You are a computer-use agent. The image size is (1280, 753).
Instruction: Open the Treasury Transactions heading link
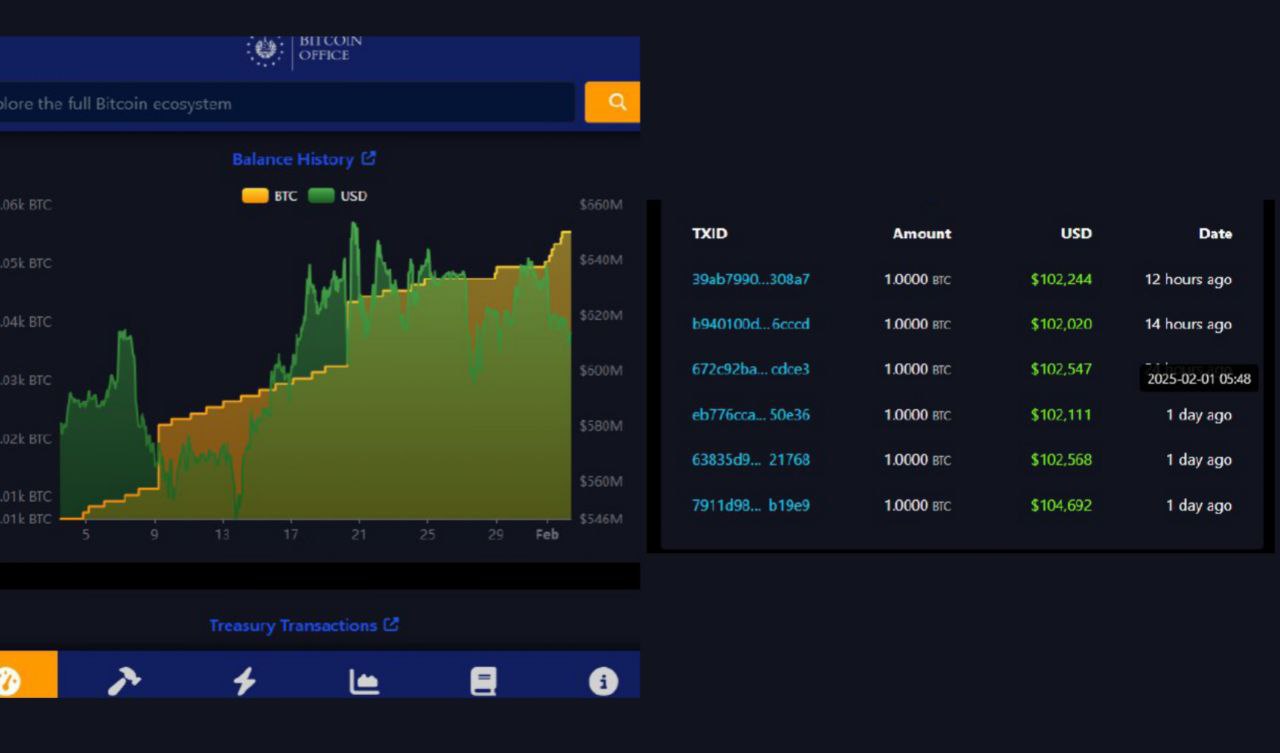(x=293, y=625)
